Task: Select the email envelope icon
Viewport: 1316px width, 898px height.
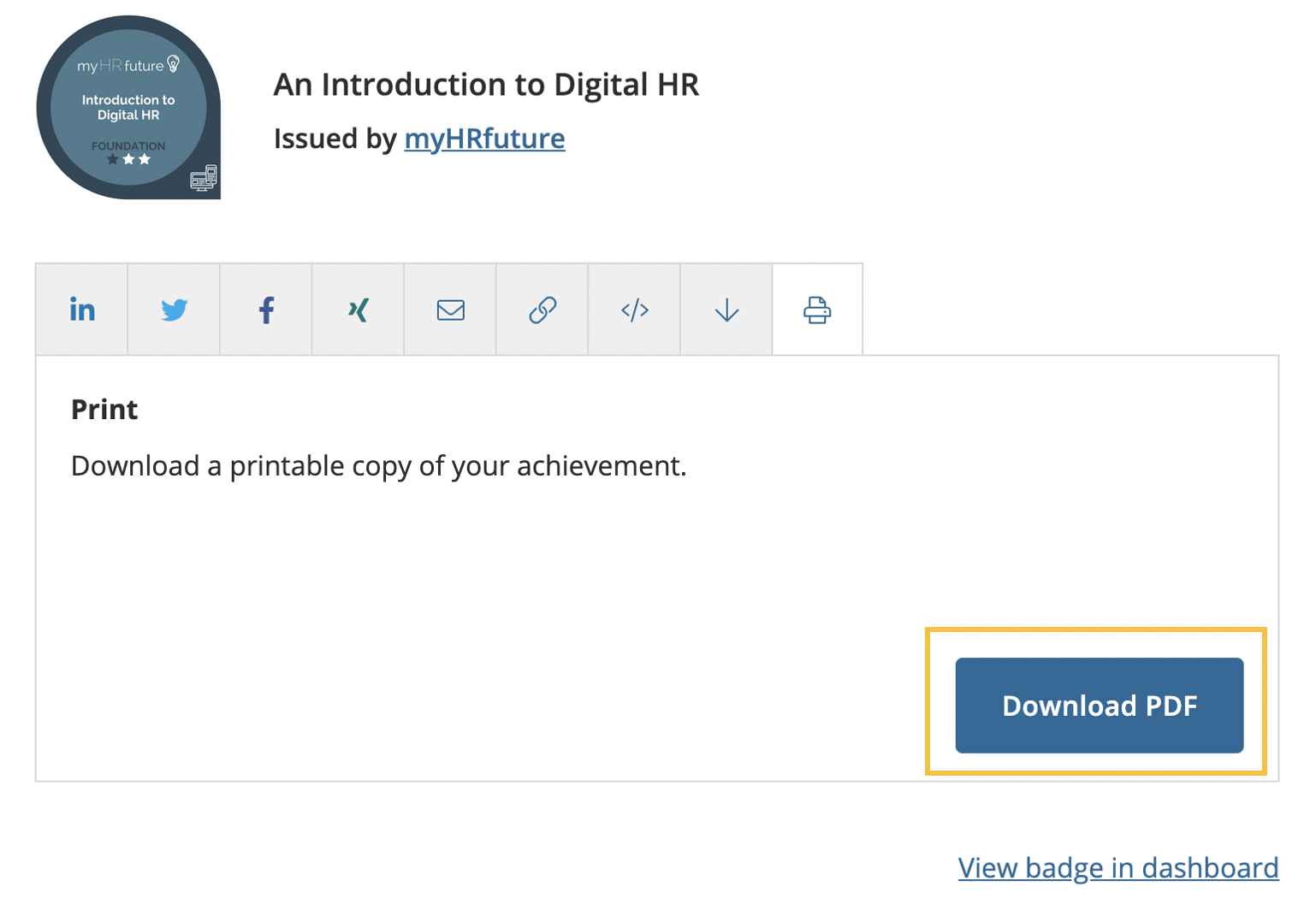Action: click(x=450, y=310)
